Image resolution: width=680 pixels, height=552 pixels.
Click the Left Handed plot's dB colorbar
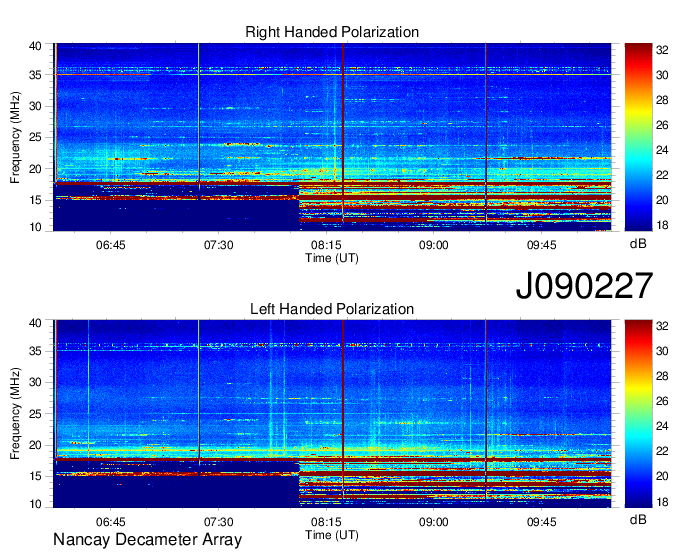point(638,414)
